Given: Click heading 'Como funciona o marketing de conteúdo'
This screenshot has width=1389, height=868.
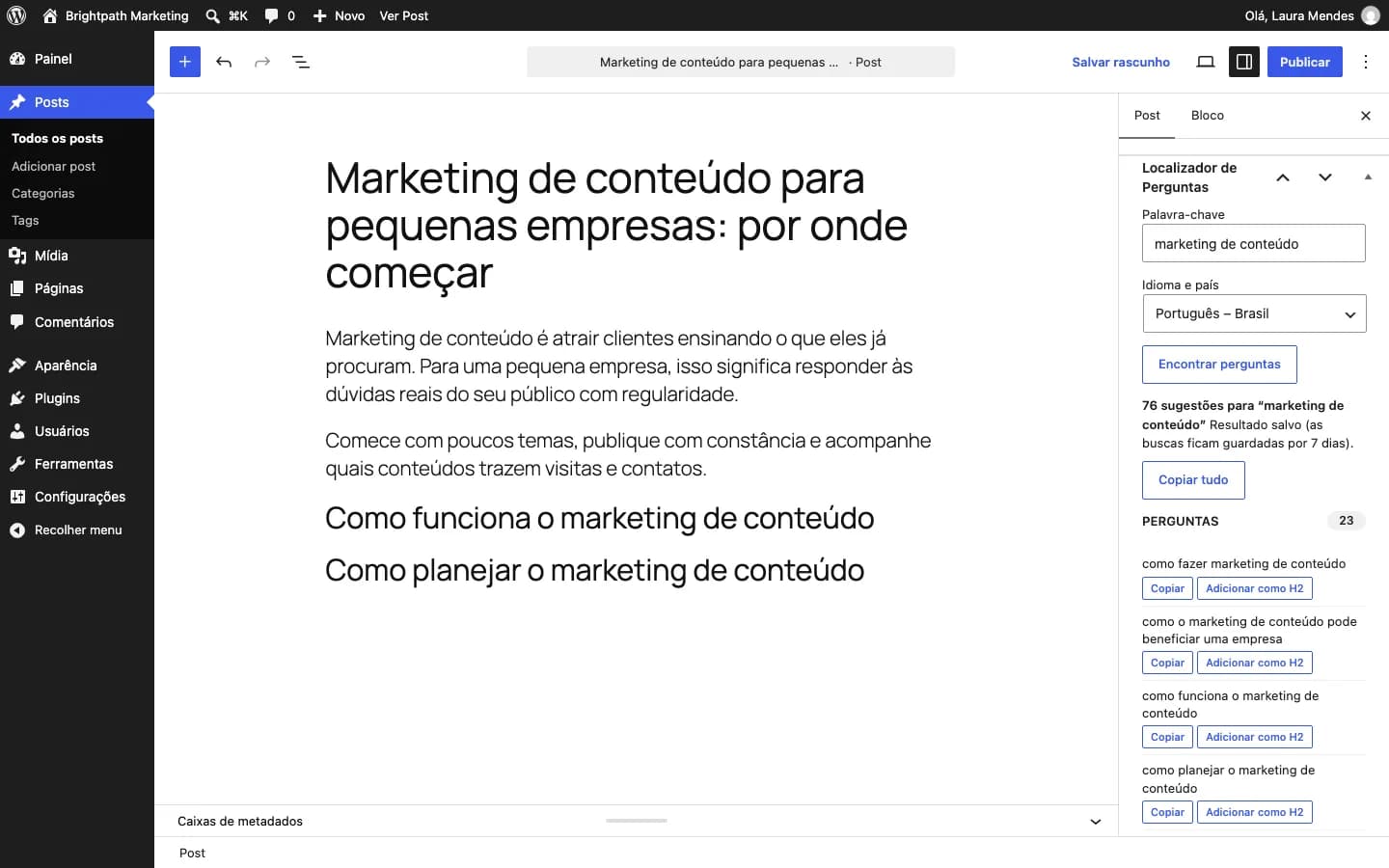Looking at the screenshot, I should pos(600,518).
